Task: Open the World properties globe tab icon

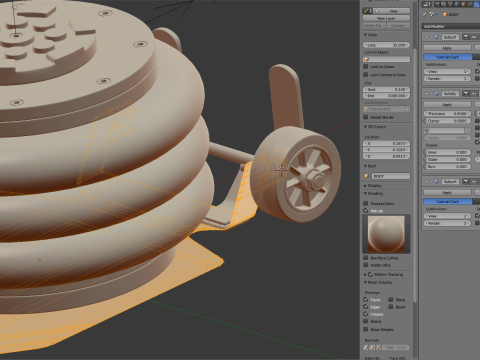Action: click(457, 4)
